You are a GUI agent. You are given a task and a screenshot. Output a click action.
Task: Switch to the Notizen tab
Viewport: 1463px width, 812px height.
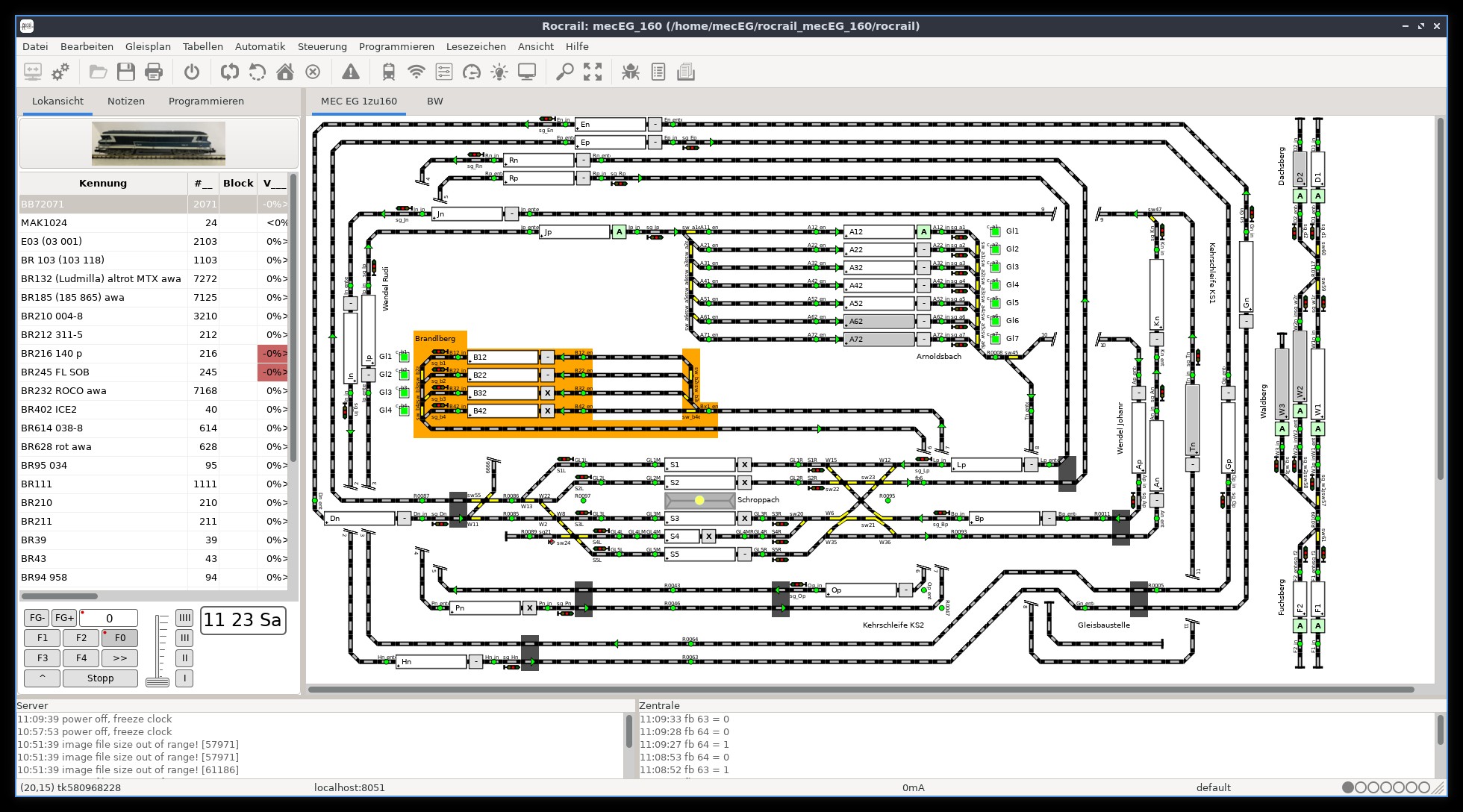point(126,101)
